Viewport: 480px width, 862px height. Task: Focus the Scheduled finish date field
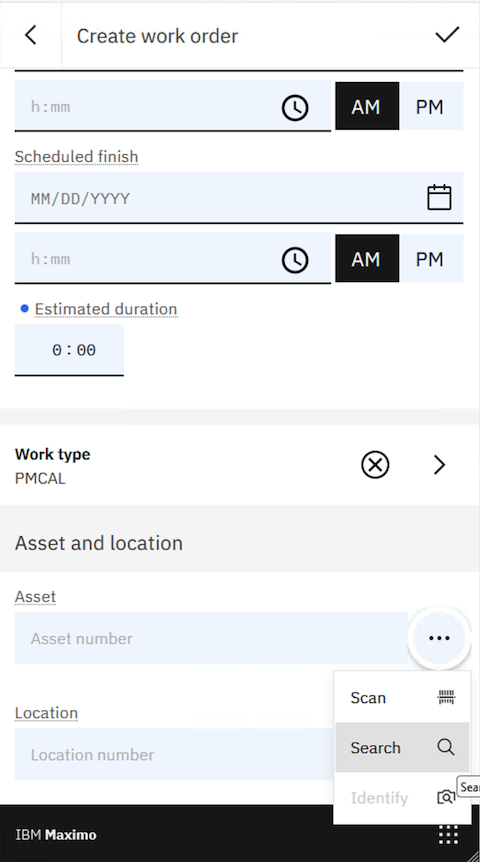coord(239,198)
